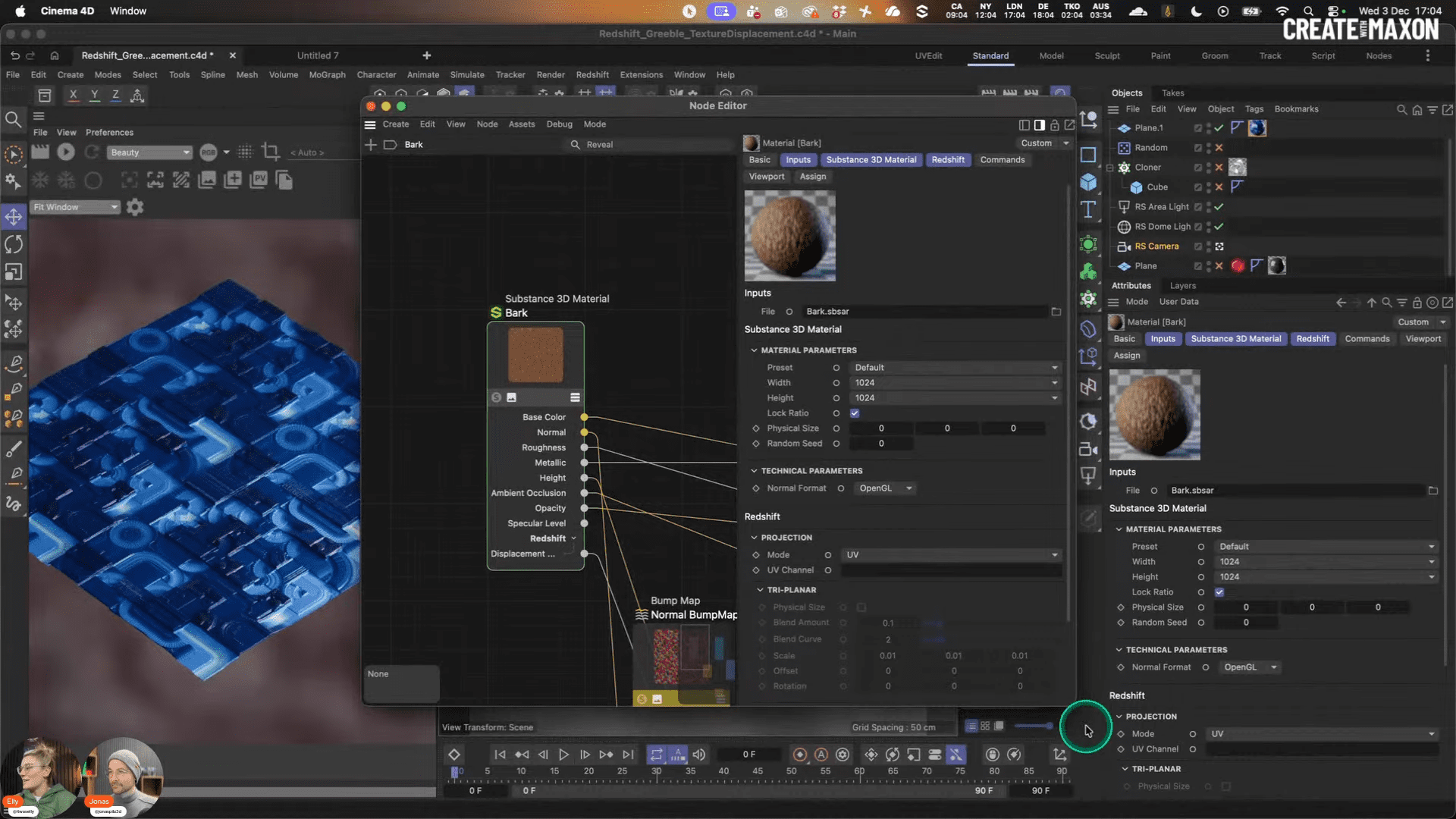Select the Move tool in the left toolbar
1456x819 pixels.
[x=14, y=217]
